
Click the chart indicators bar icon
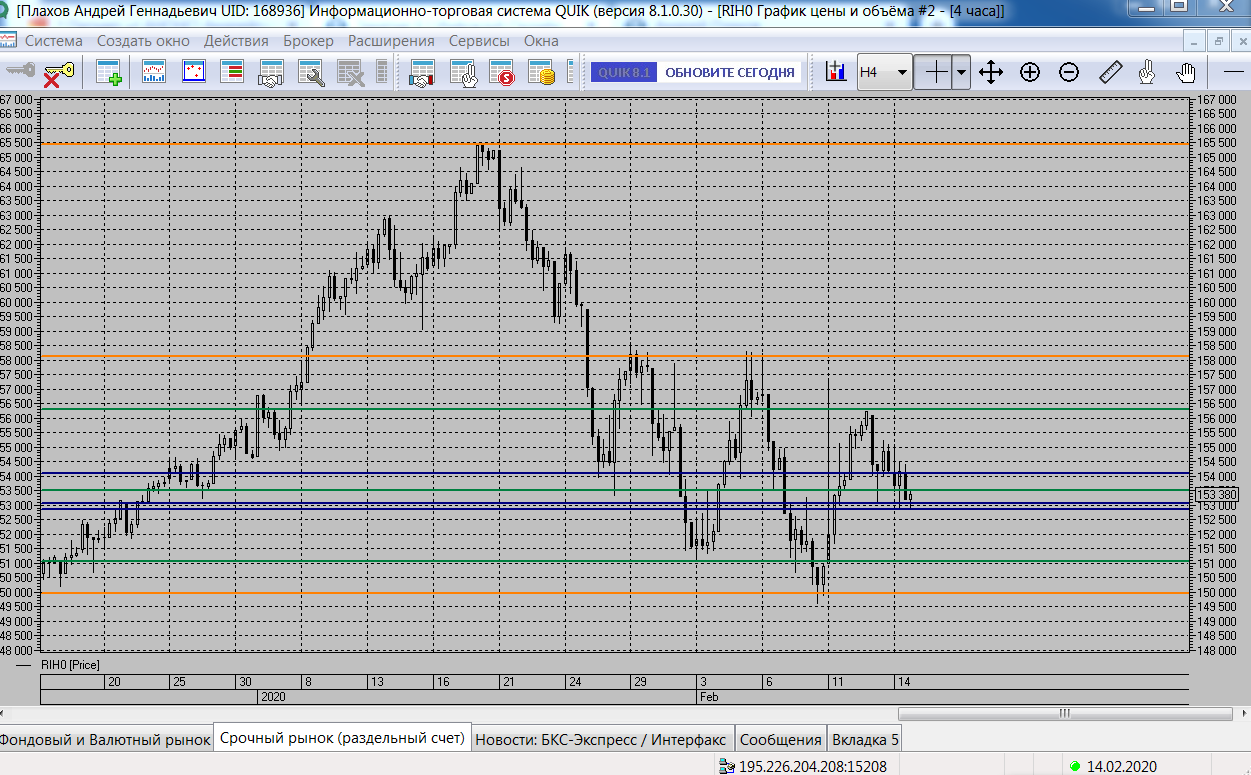pyautogui.click(x=835, y=72)
